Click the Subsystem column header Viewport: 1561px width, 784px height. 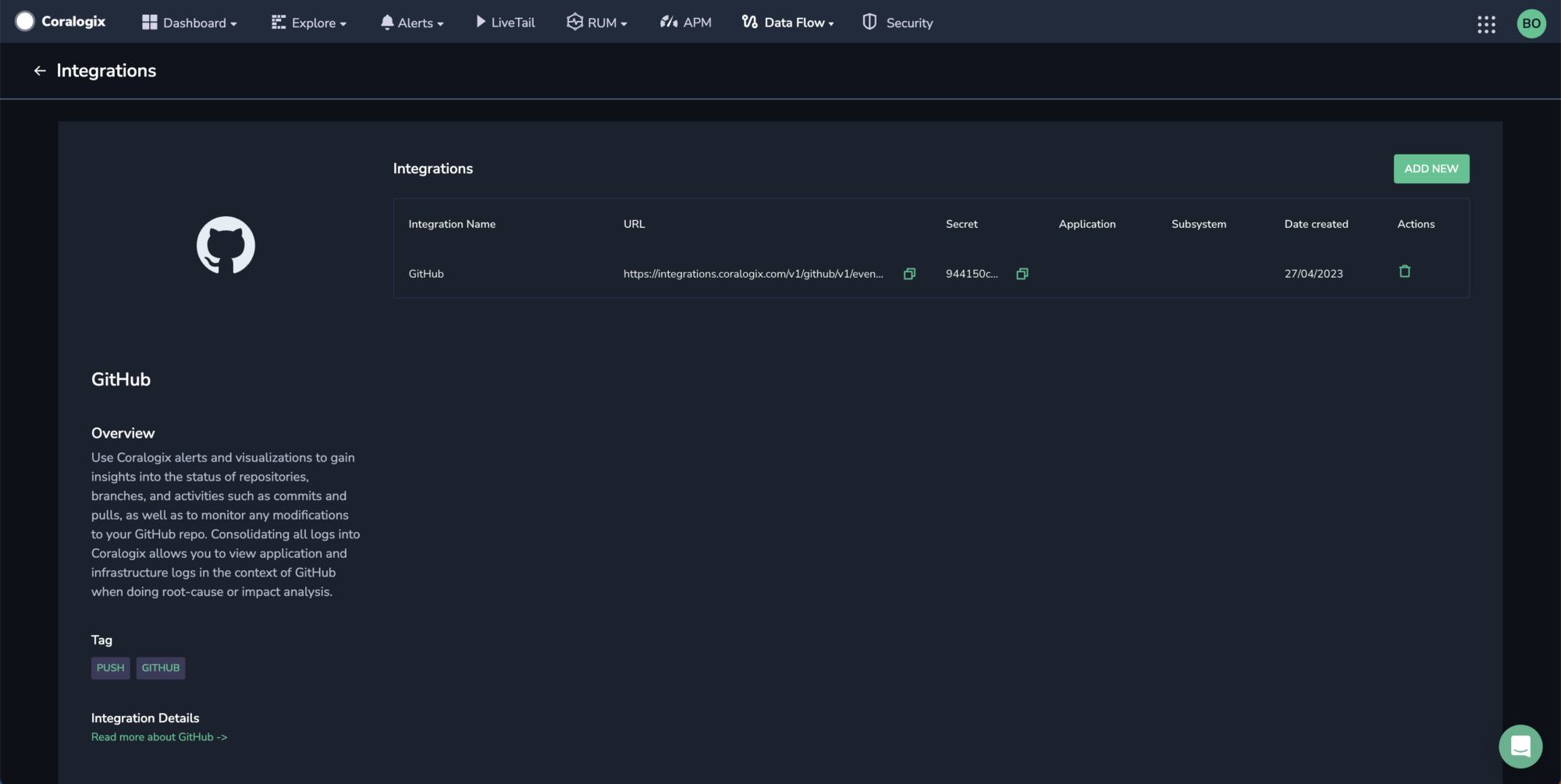(1199, 224)
